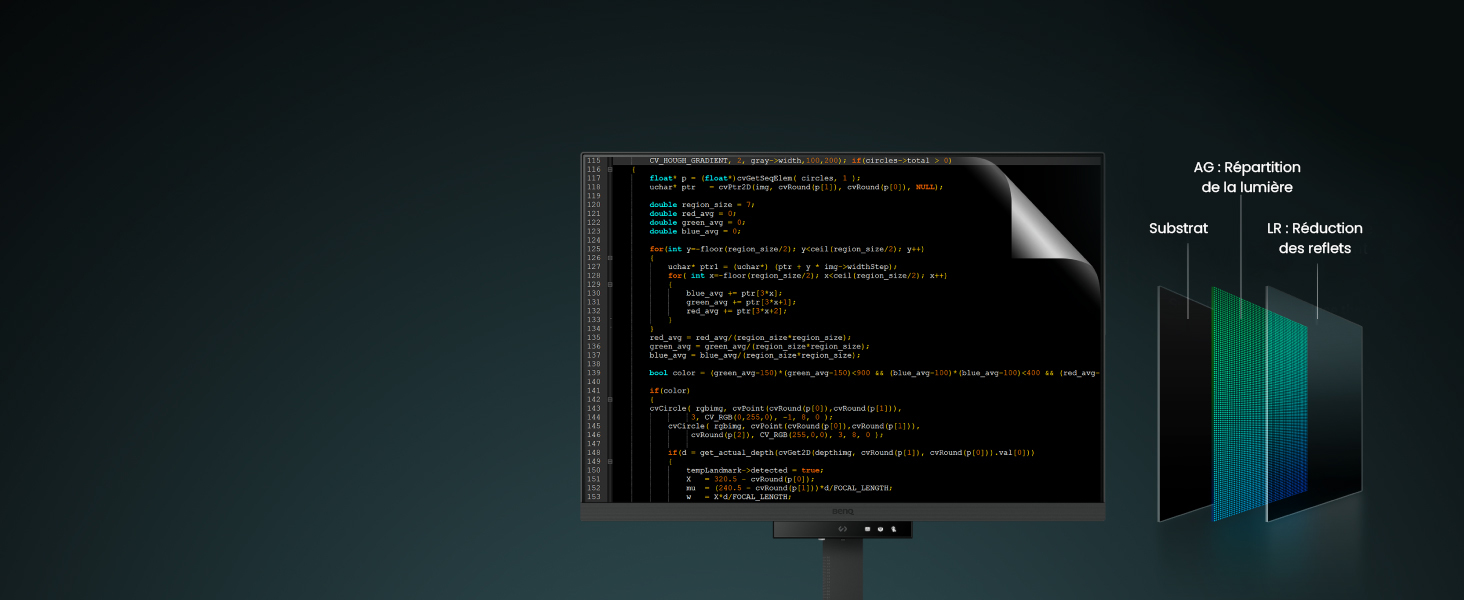Image resolution: width=1464 pixels, height=600 pixels.
Task: Select the transparent LR glass layer
Action: pyautogui.click(x=1314, y=404)
